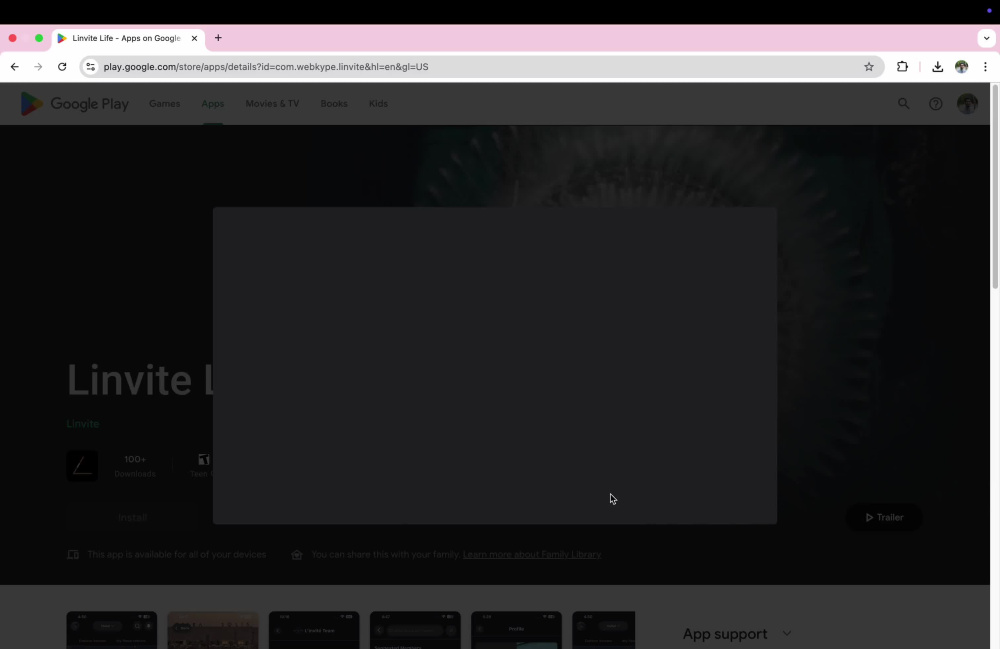
Task: Switch to the Movies & TV section
Action: [272, 103]
